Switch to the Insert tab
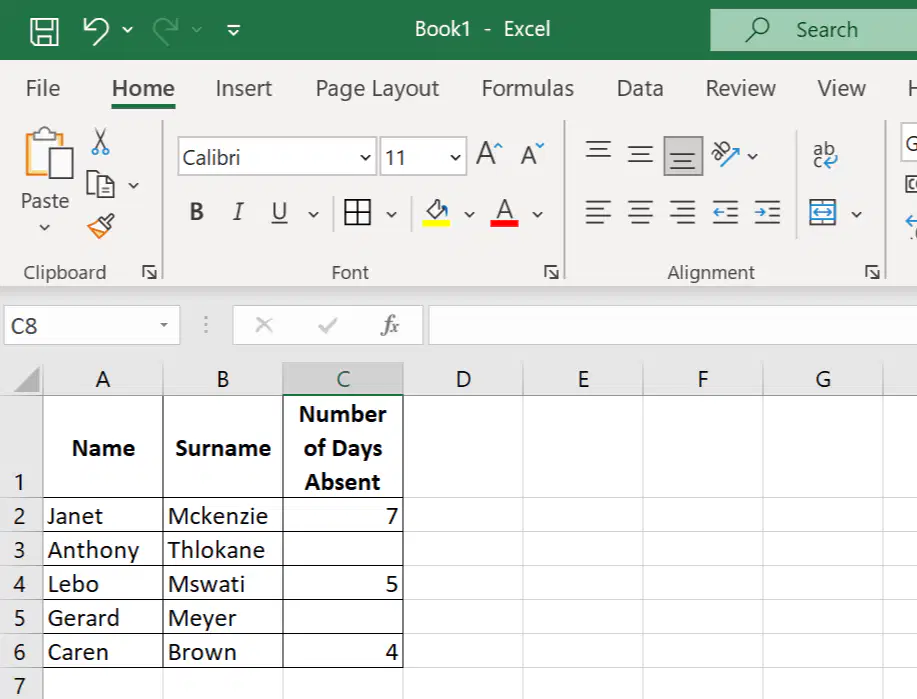 [x=243, y=88]
